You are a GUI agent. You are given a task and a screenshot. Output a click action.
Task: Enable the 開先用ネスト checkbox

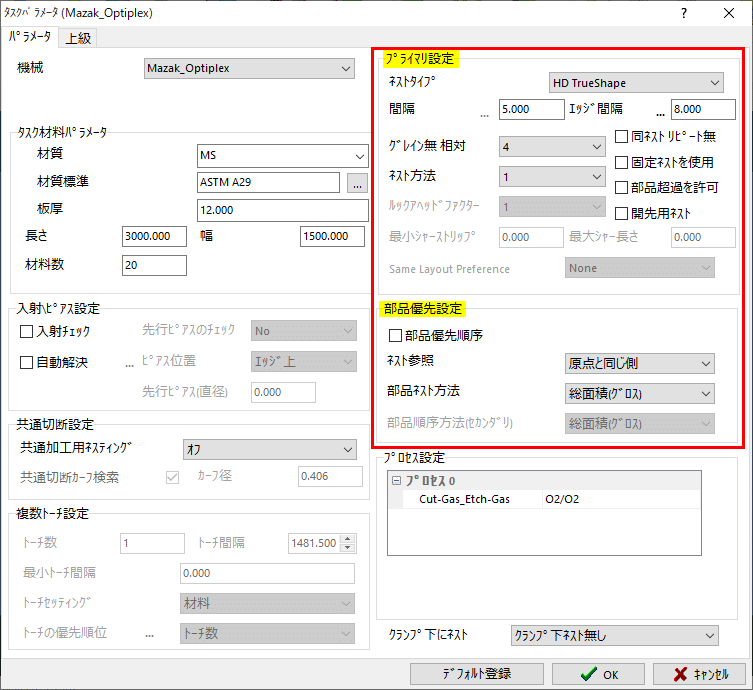[621, 213]
